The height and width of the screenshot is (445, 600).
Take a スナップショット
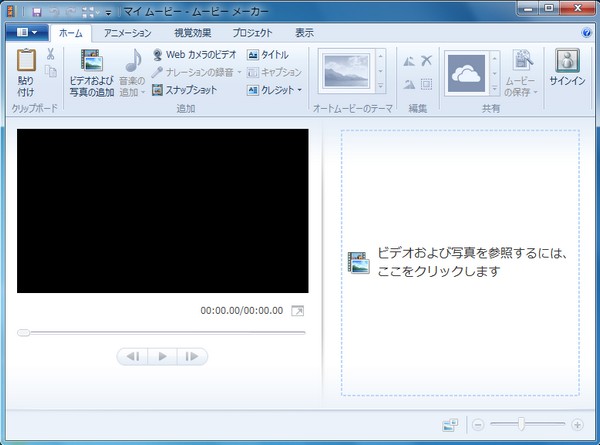coord(184,90)
